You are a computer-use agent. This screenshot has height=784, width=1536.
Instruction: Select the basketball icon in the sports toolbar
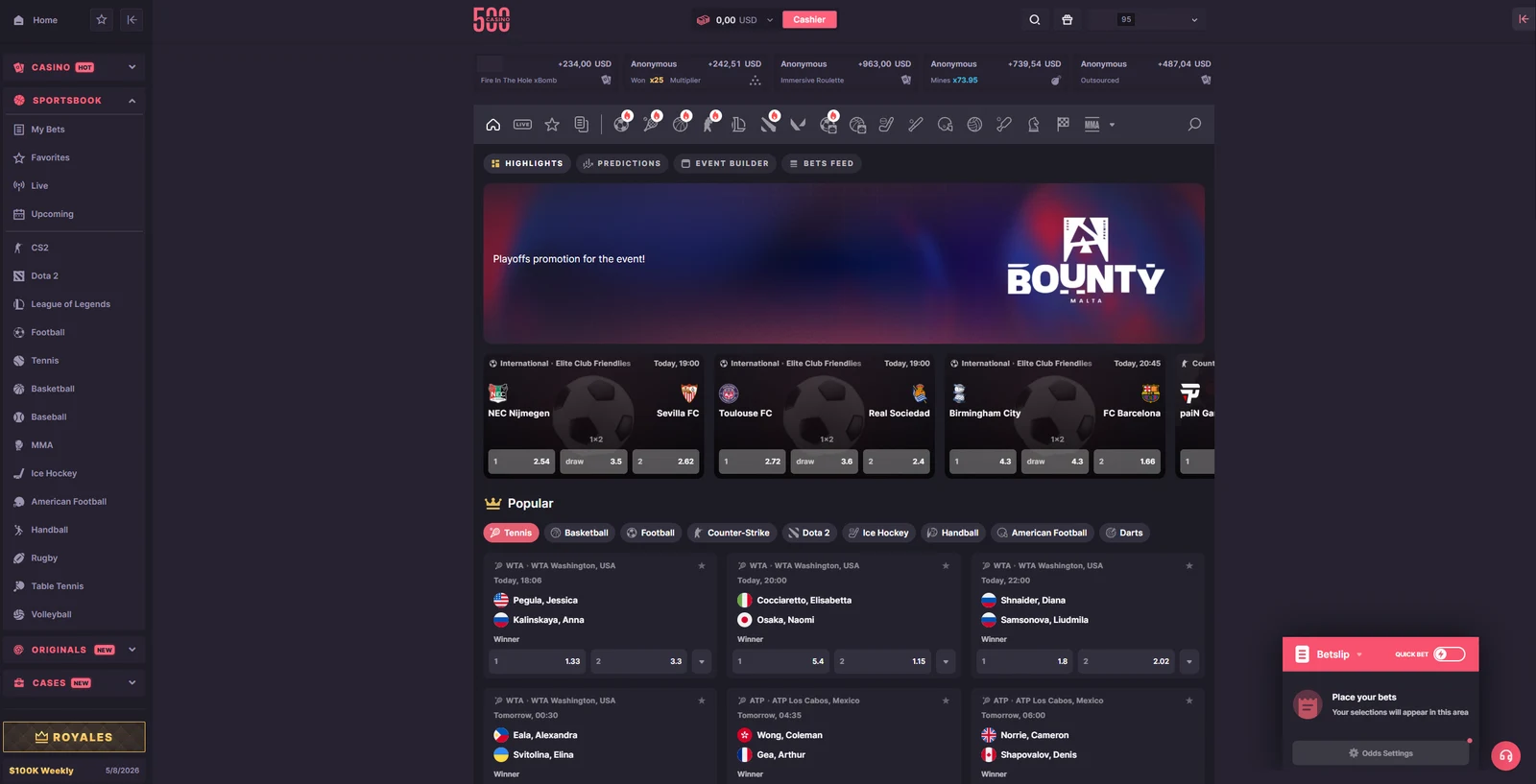point(682,124)
